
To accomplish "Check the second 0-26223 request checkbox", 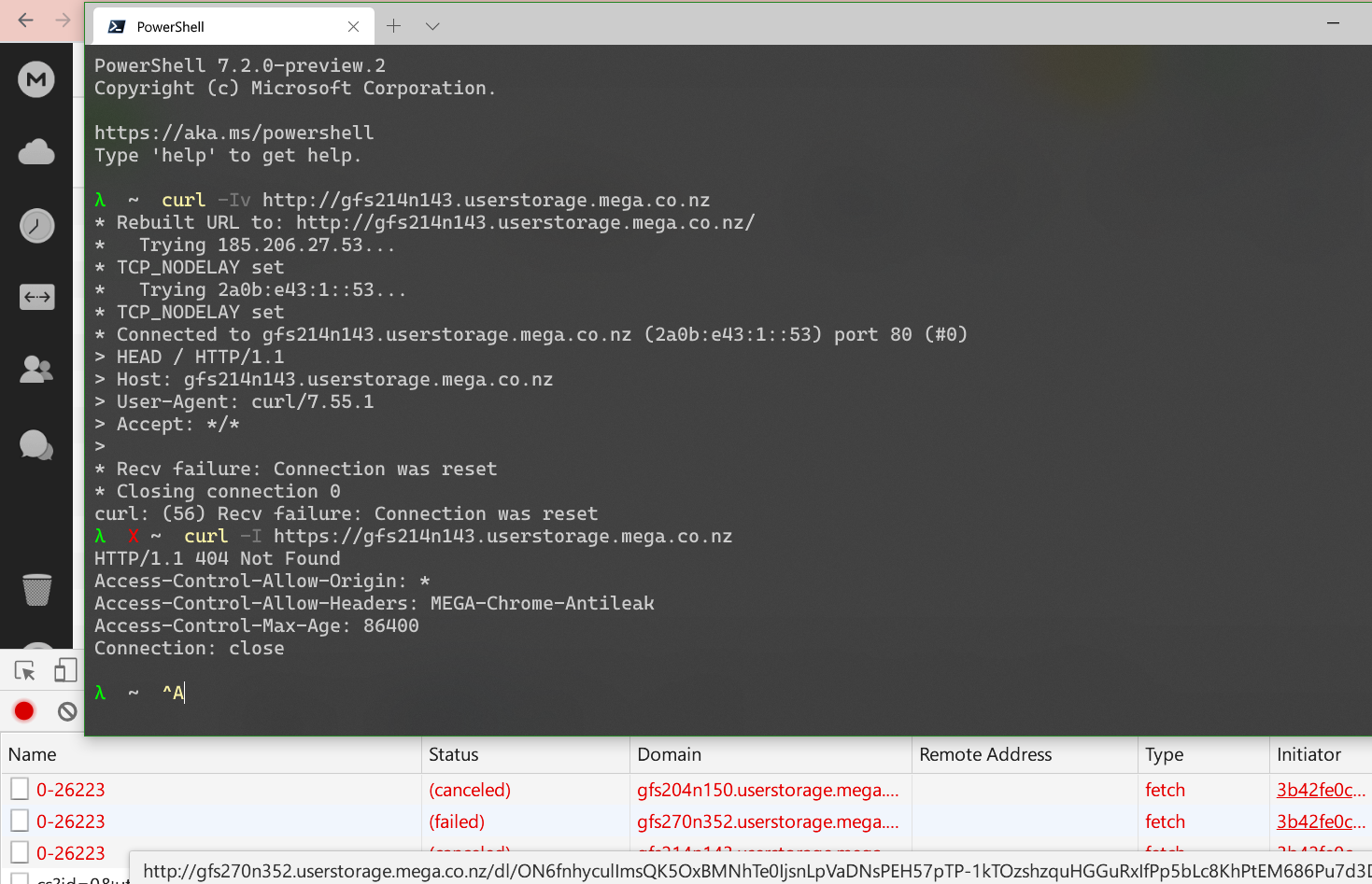I will (x=20, y=821).
